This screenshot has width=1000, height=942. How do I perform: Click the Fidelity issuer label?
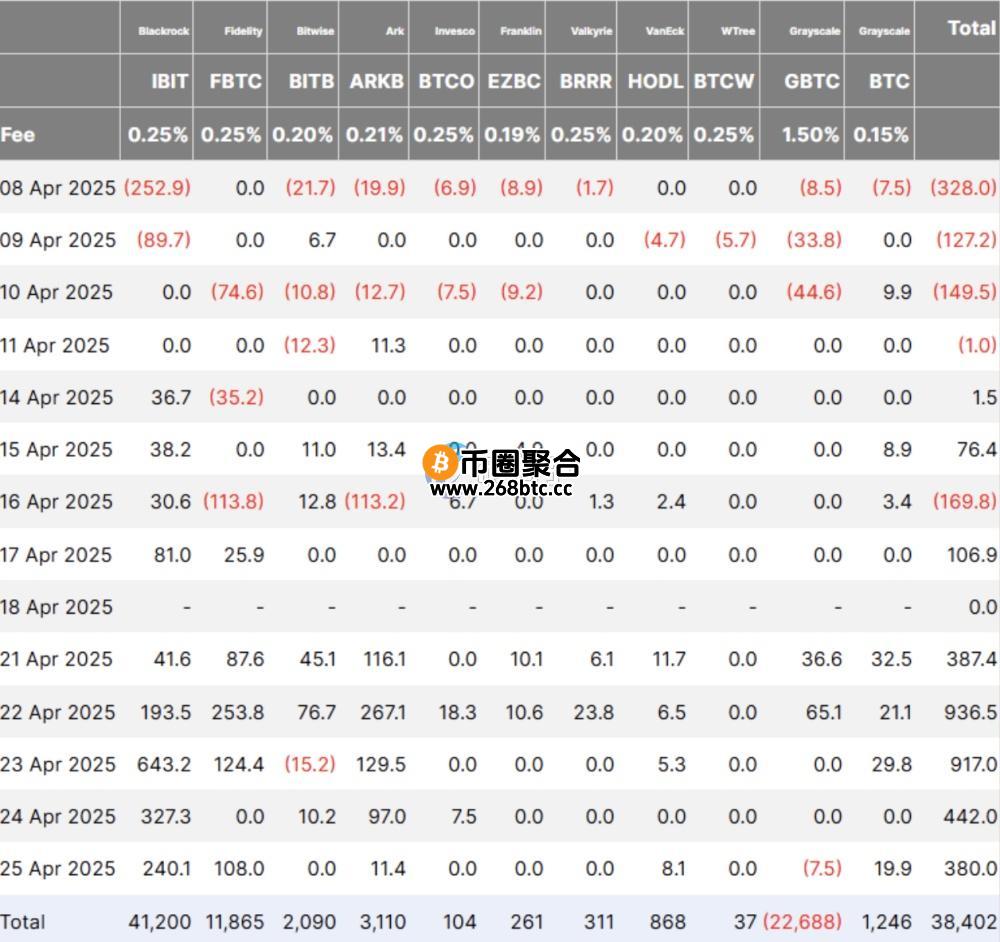point(243,31)
